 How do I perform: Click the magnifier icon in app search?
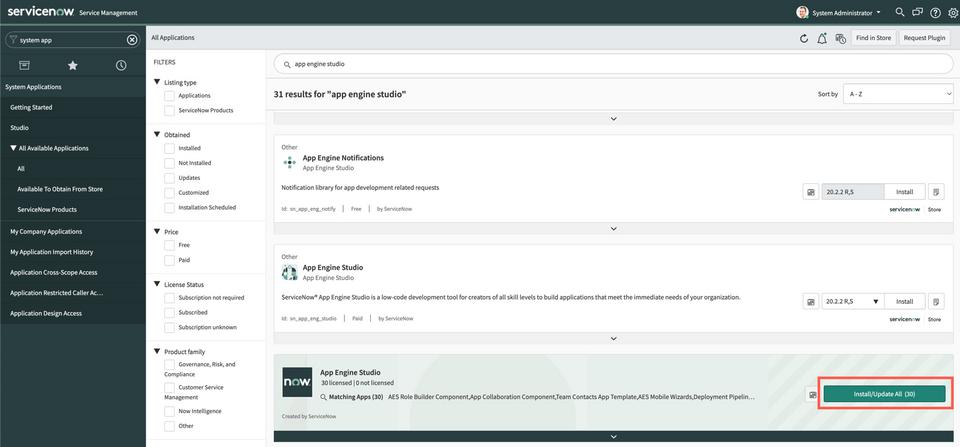point(287,64)
